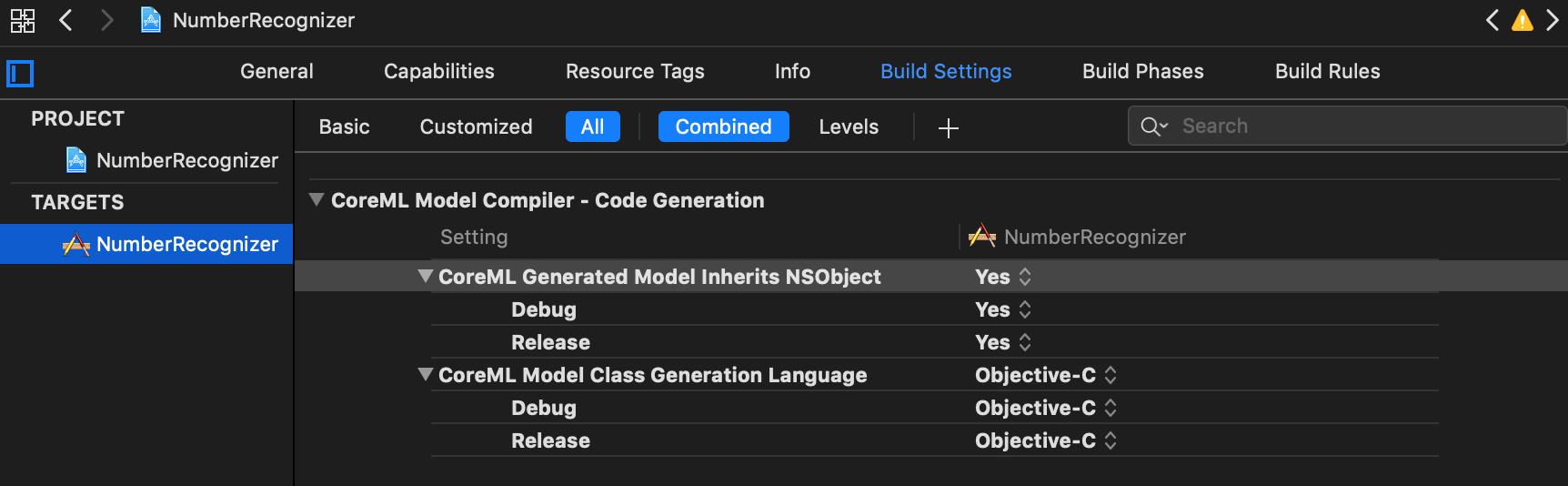1568x486 pixels.
Task: Go forward with the right chevron
Action: click(107, 20)
